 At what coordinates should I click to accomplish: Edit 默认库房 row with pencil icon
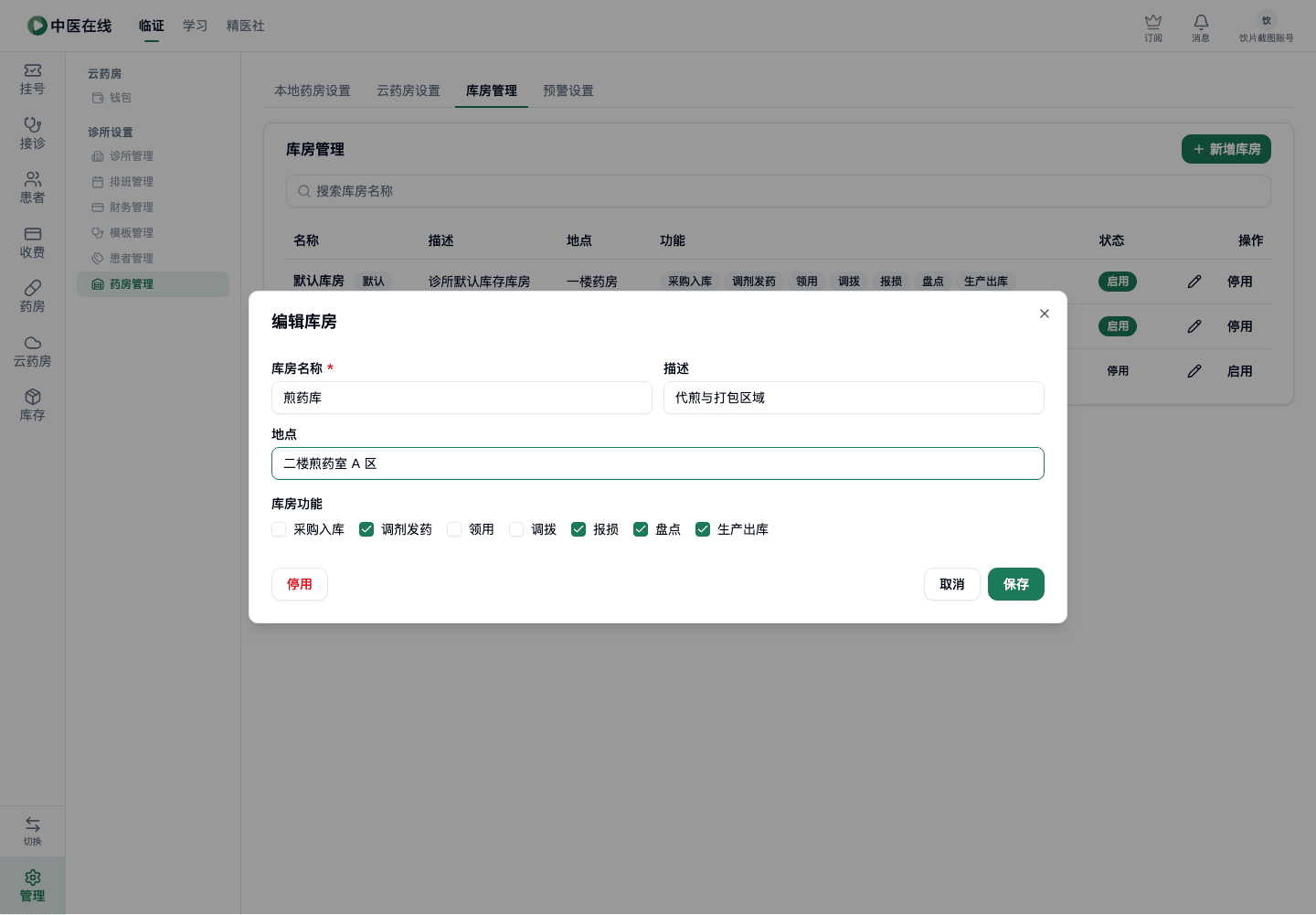1194,282
